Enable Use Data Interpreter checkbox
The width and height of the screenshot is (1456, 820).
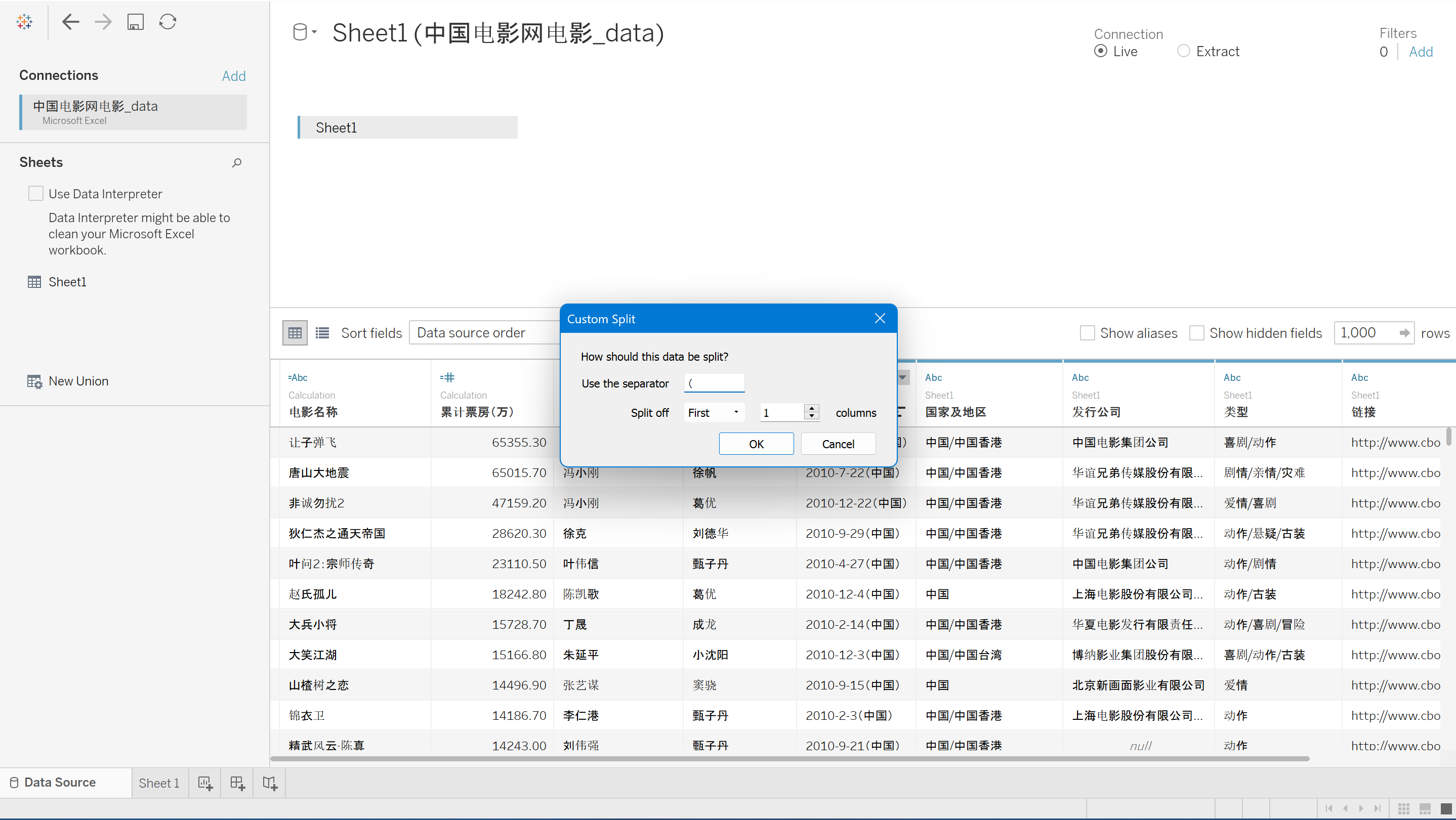coord(35,194)
